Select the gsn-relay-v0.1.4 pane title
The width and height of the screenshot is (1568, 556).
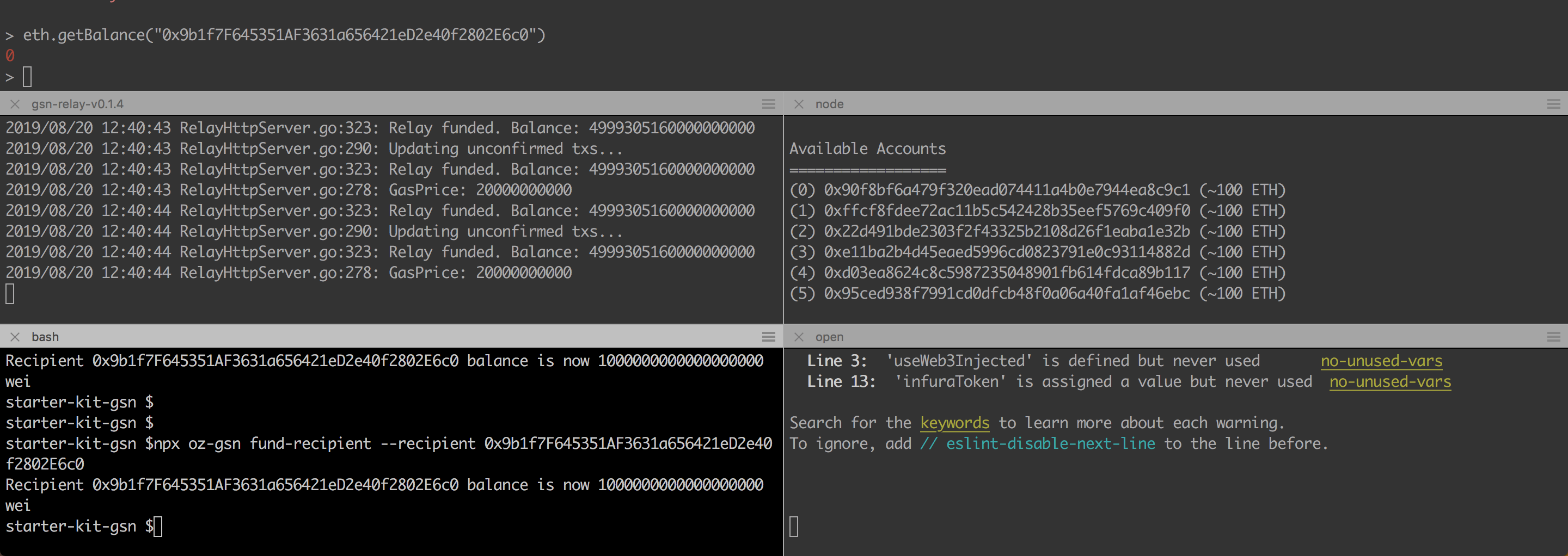78,104
